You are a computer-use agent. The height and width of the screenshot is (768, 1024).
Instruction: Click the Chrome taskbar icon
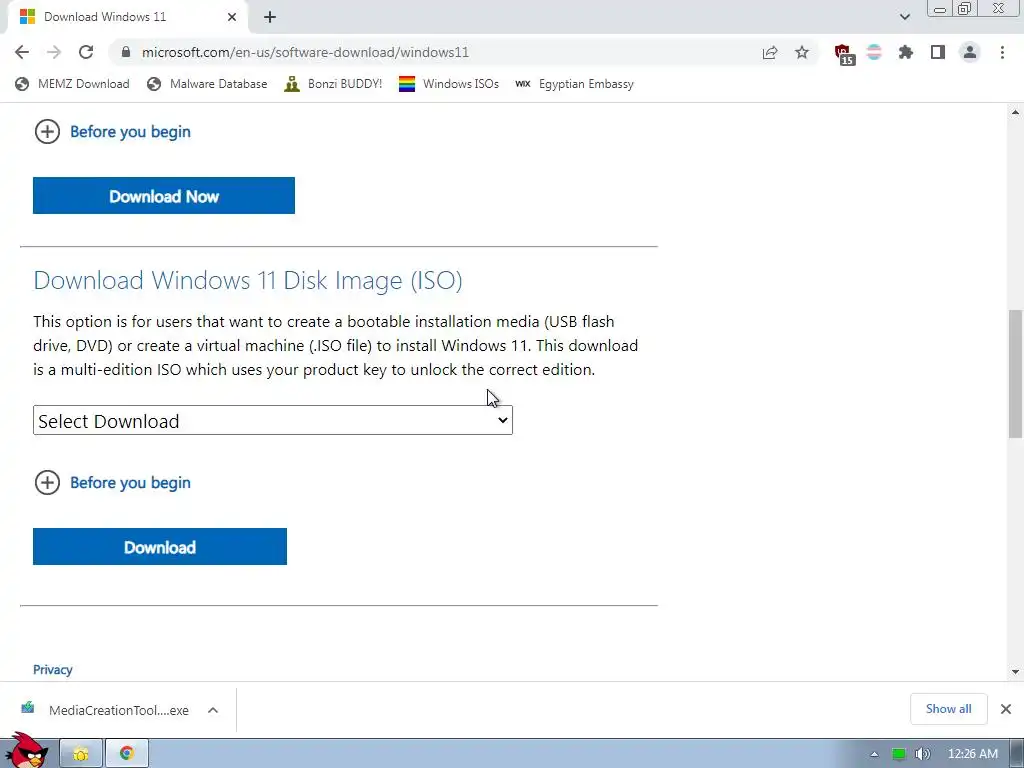pyautogui.click(x=127, y=754)
